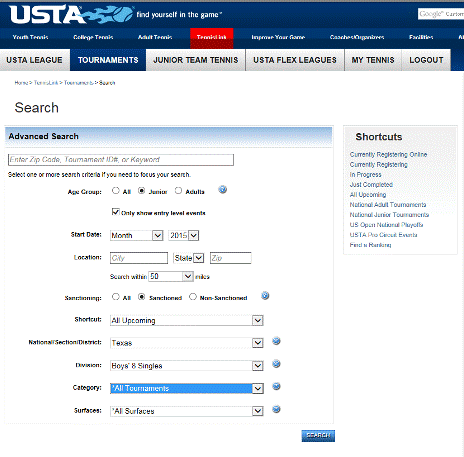Open Facilities menu
Image resolution: width=464 pixels, height=457 pixels.
click(421, 37)
